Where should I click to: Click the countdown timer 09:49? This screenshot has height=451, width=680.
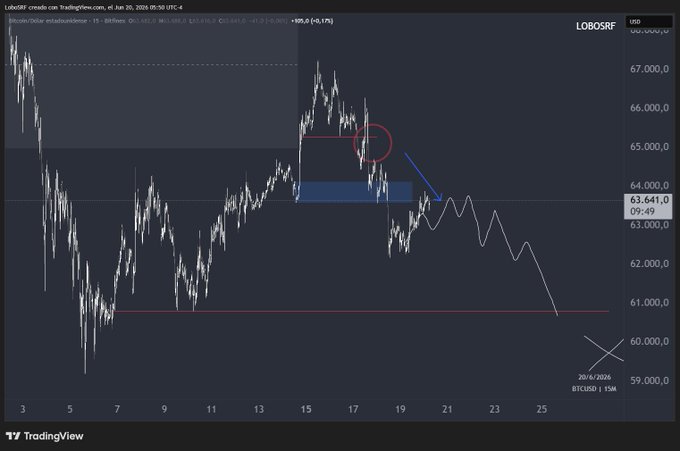pyautogui.click(x=642, y=212)
